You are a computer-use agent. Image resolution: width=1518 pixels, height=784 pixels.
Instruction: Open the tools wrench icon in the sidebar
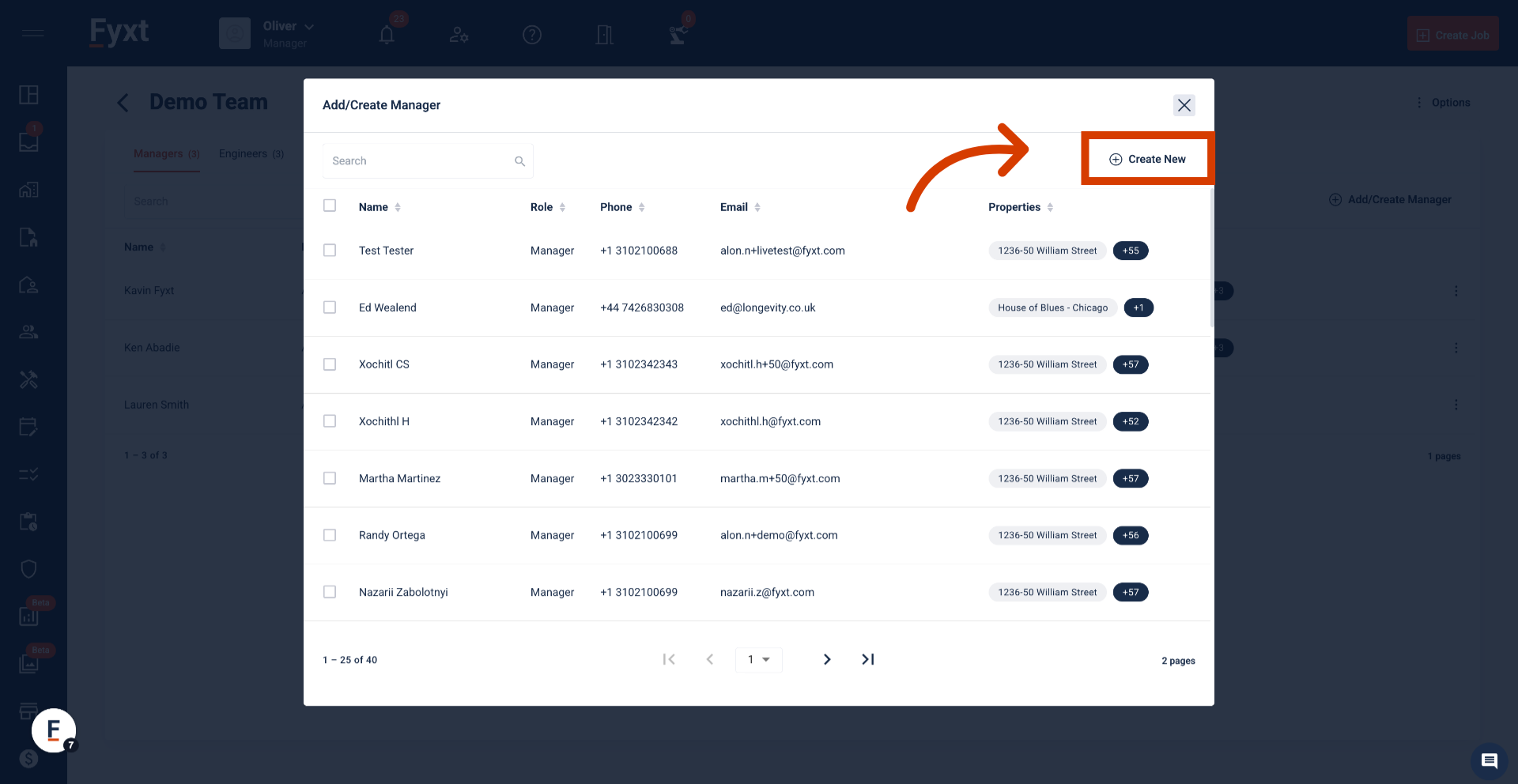click(28, 379)
